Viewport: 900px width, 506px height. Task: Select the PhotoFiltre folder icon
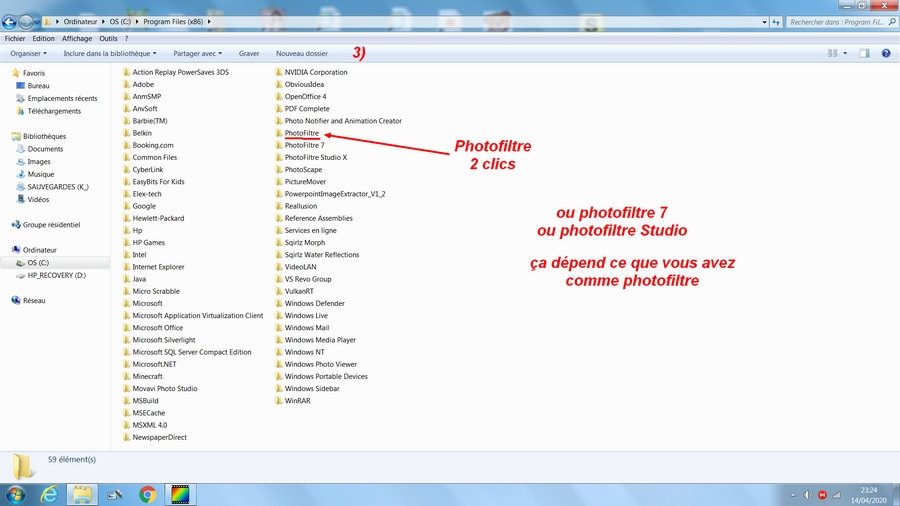point(279,133)
